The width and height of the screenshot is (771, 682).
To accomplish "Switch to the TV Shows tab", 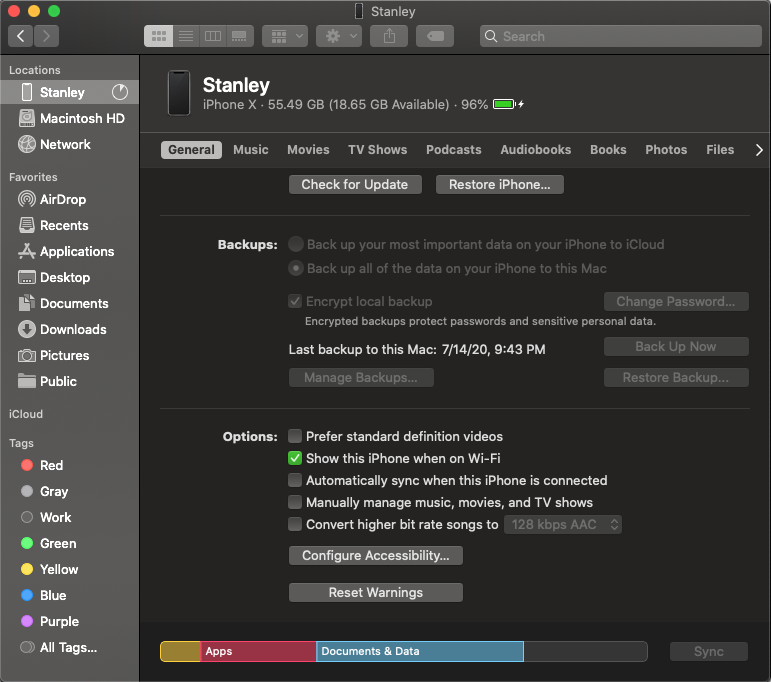I will (x=378, y=149).
